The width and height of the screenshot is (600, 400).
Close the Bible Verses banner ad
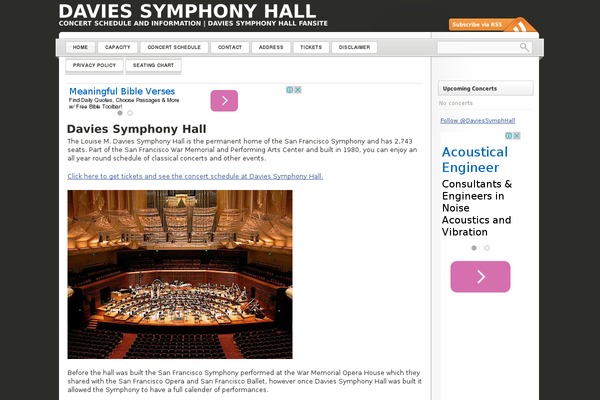point(298,90)
